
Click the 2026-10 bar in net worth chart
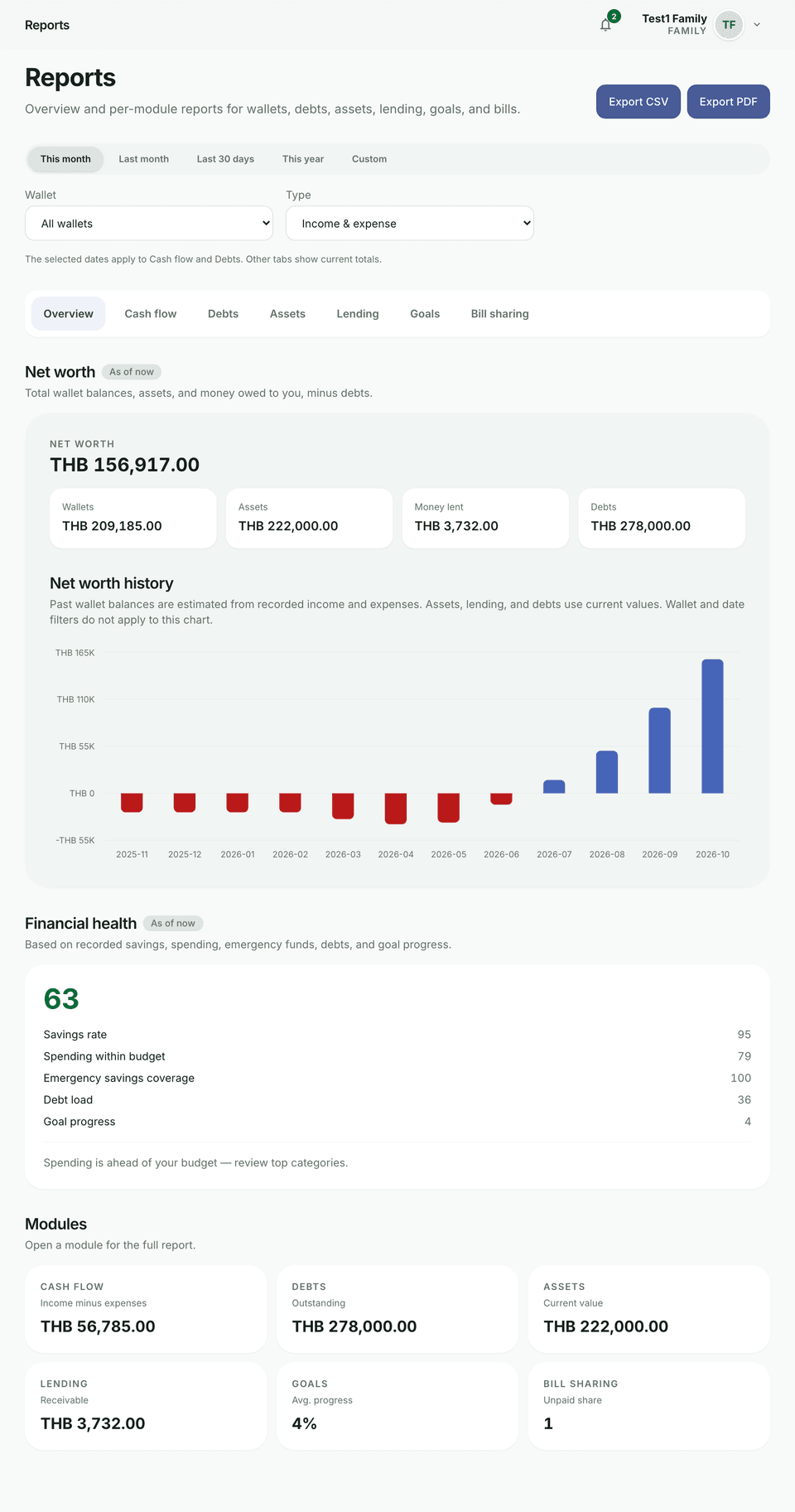pos(712,727)
